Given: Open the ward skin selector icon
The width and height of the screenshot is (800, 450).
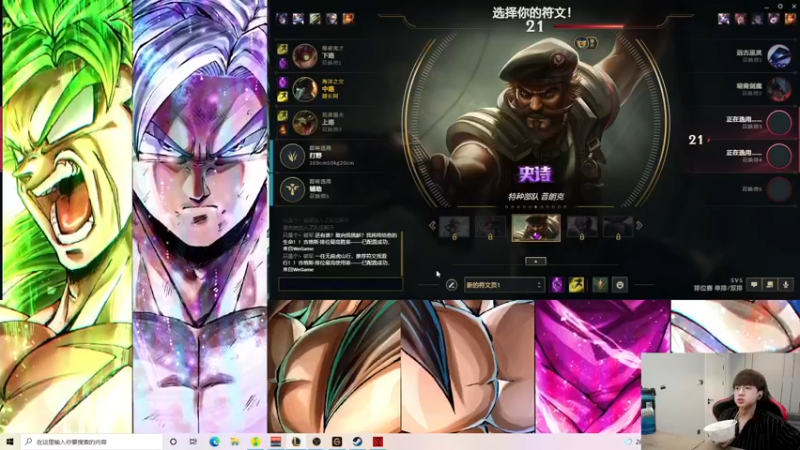Looking at the screenshot, I should click(600, 285).
